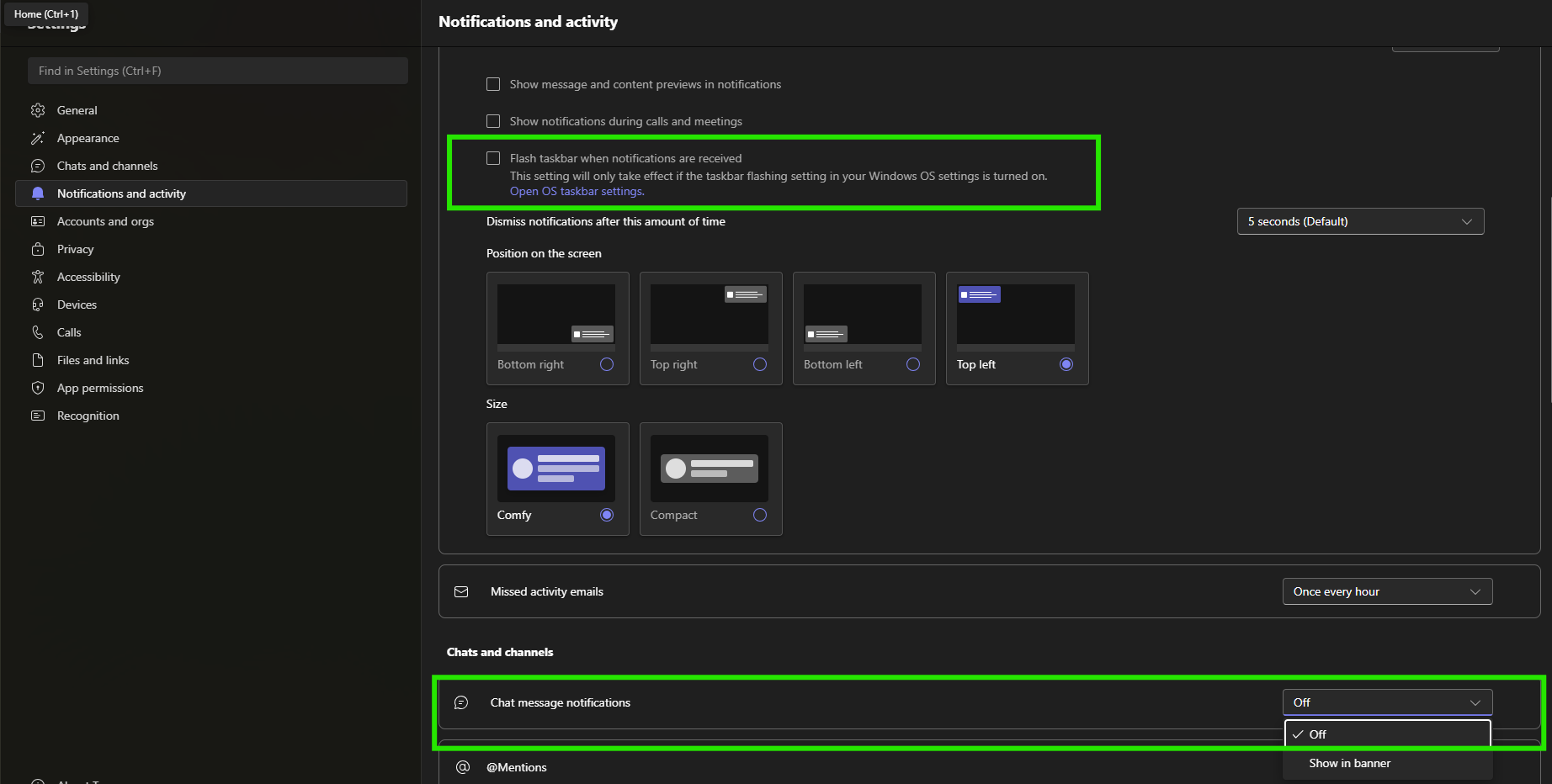Viewport: 1552px width, 784px height.
Task: Open the Privacy settings page
Action: [211, 249]
